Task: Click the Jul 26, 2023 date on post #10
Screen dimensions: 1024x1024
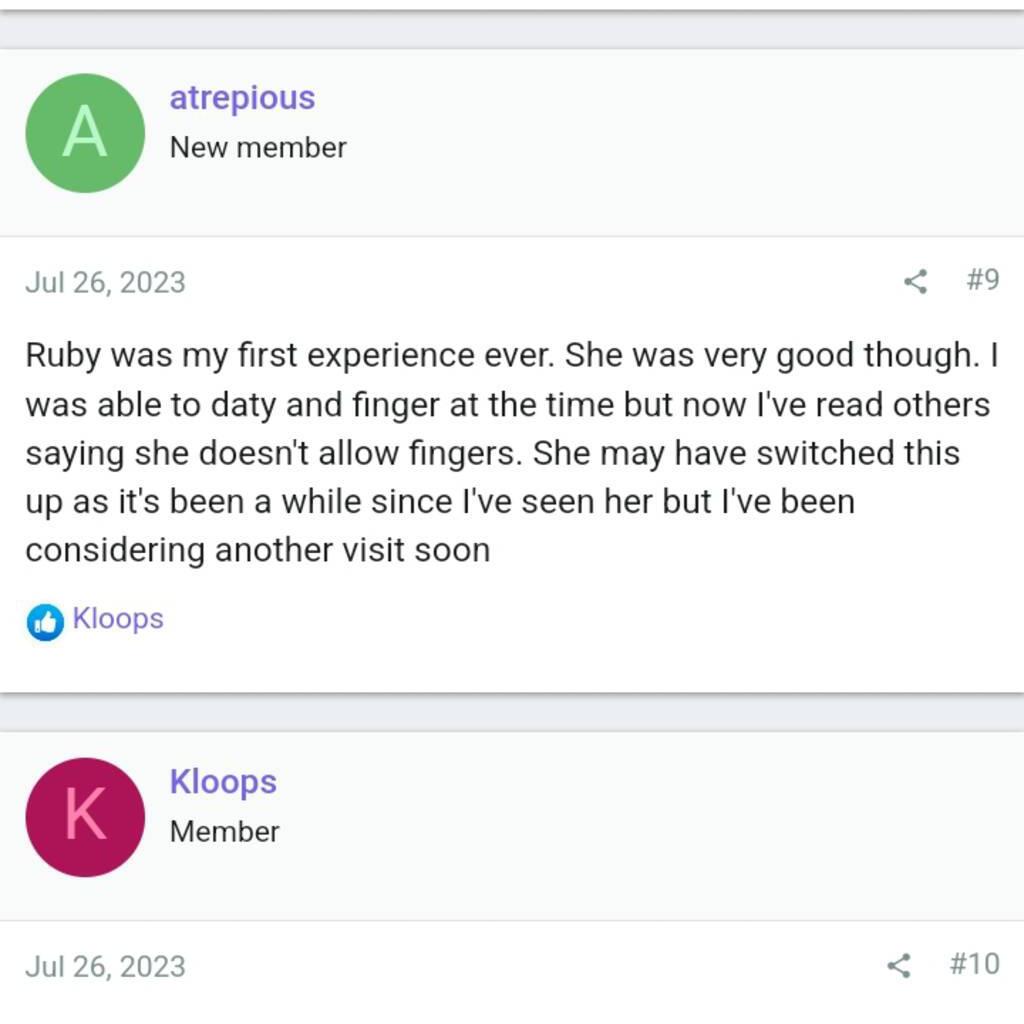Action: point(106,967)
